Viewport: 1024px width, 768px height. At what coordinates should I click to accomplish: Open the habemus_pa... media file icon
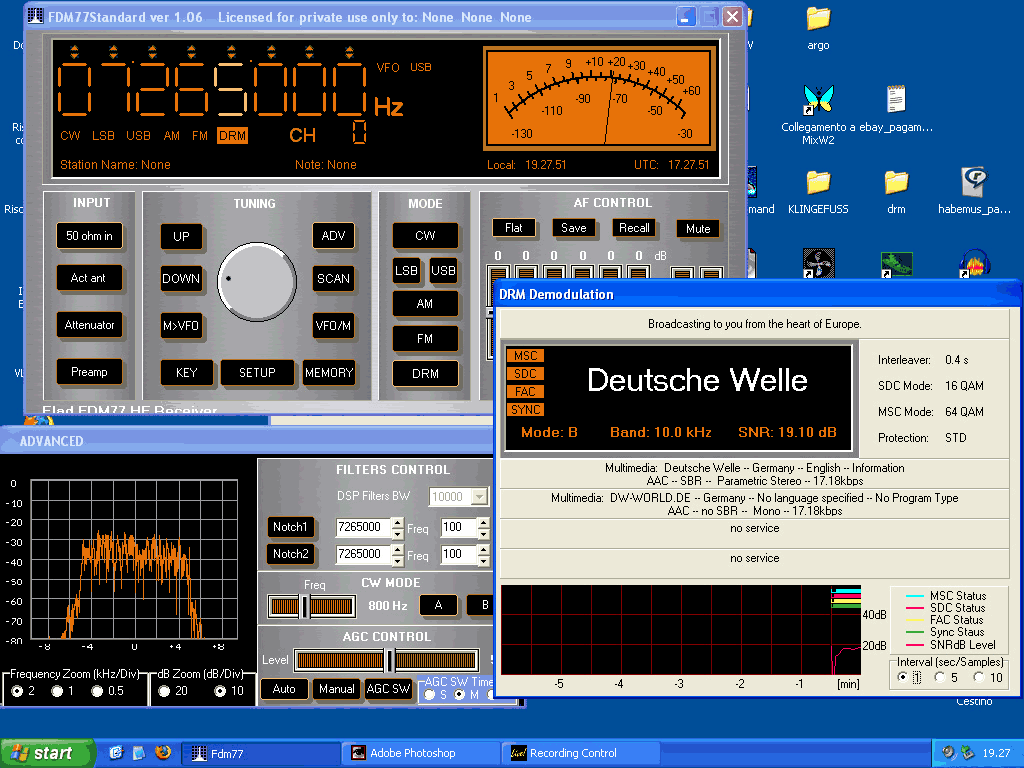pyautogui.click(x=974, y=182)
